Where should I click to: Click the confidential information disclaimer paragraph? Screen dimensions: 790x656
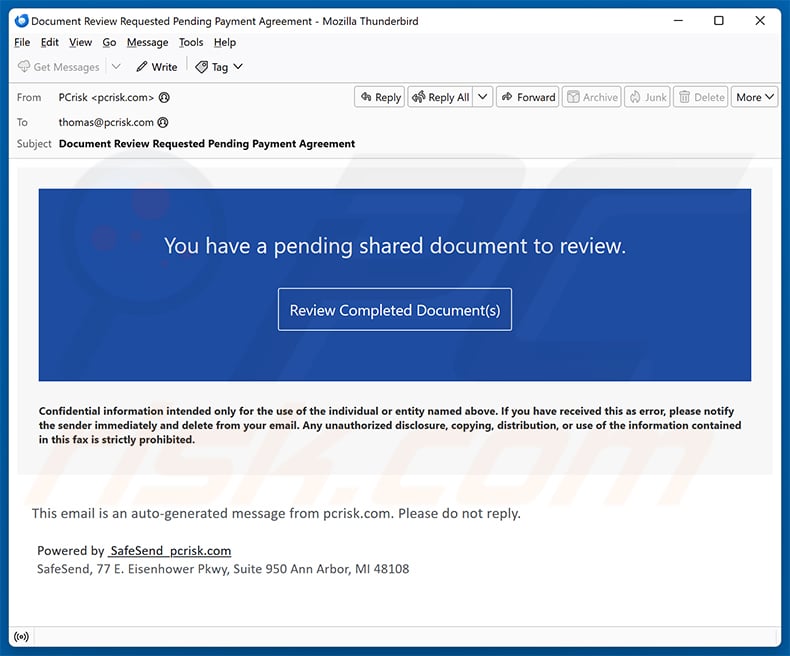390,425
